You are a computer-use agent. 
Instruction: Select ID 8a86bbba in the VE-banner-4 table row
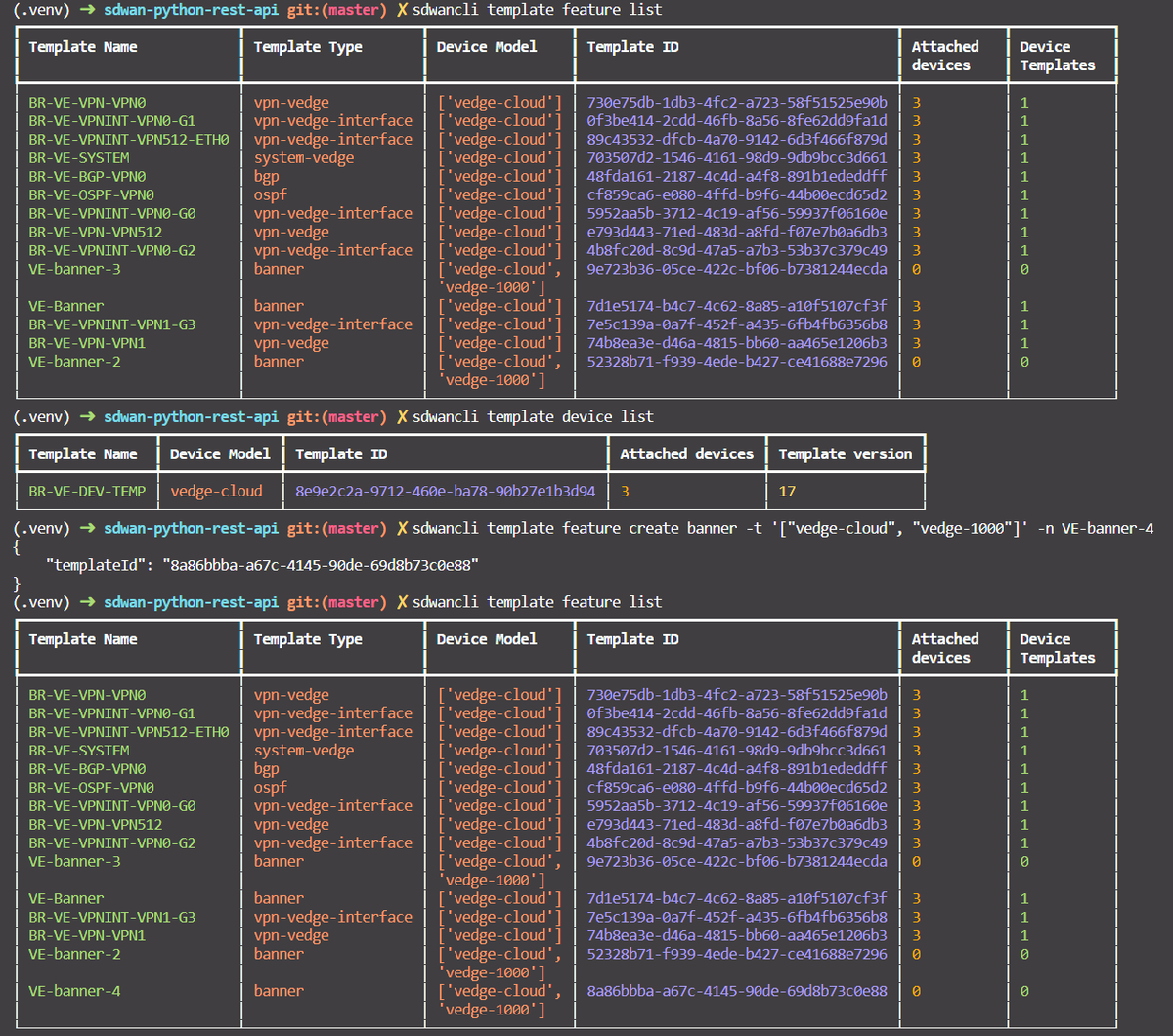tap(737, 990)
